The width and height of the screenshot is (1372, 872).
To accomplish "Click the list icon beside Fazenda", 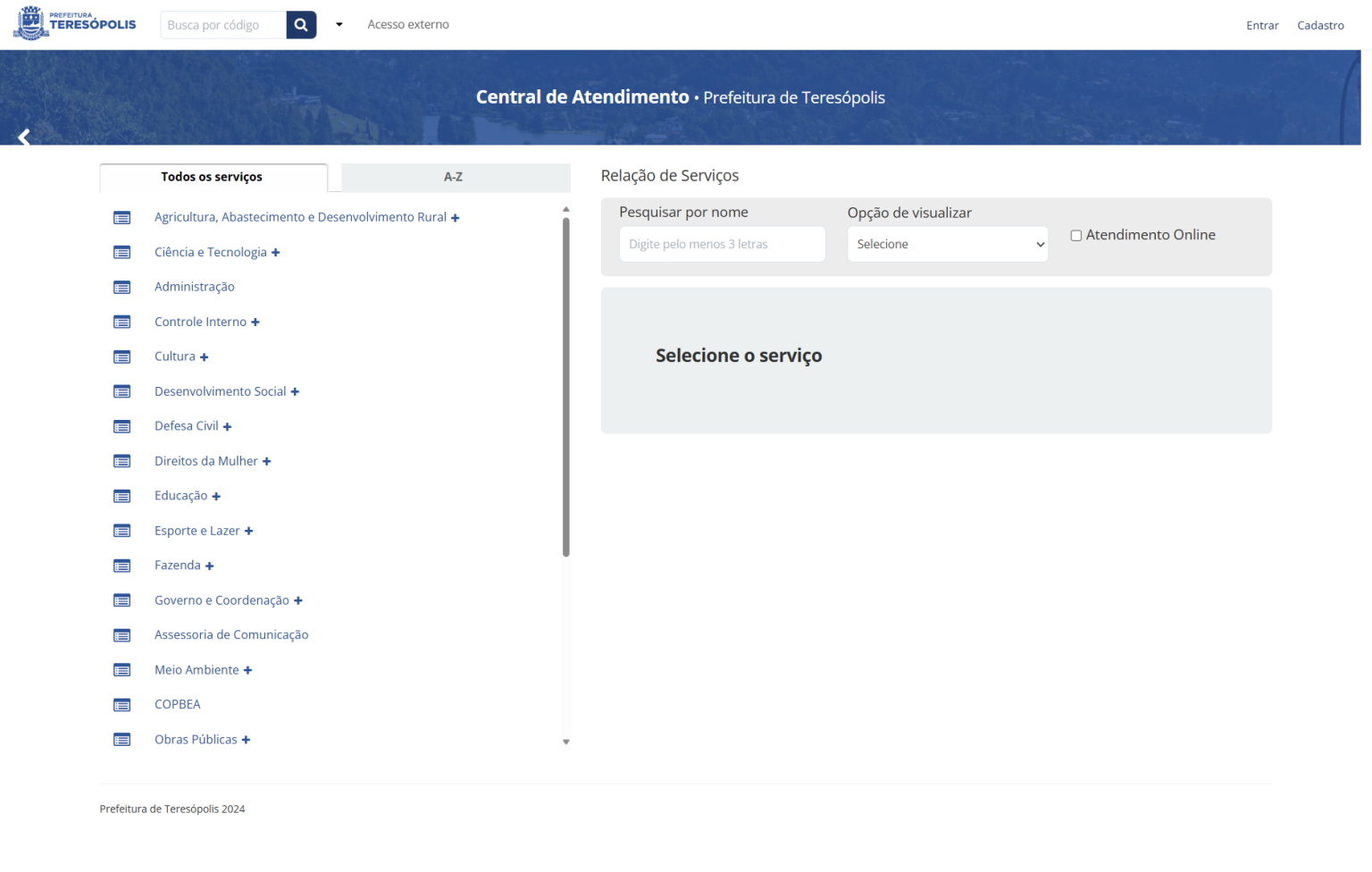I will 122,566.
